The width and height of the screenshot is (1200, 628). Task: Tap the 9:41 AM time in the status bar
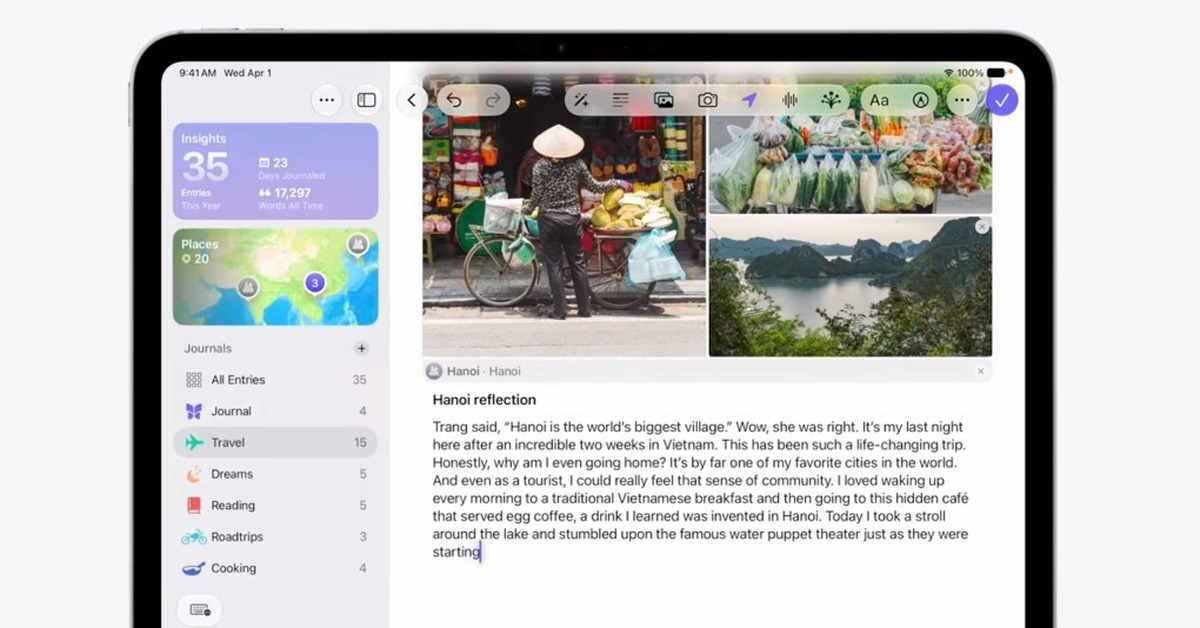tap(198, 73)
